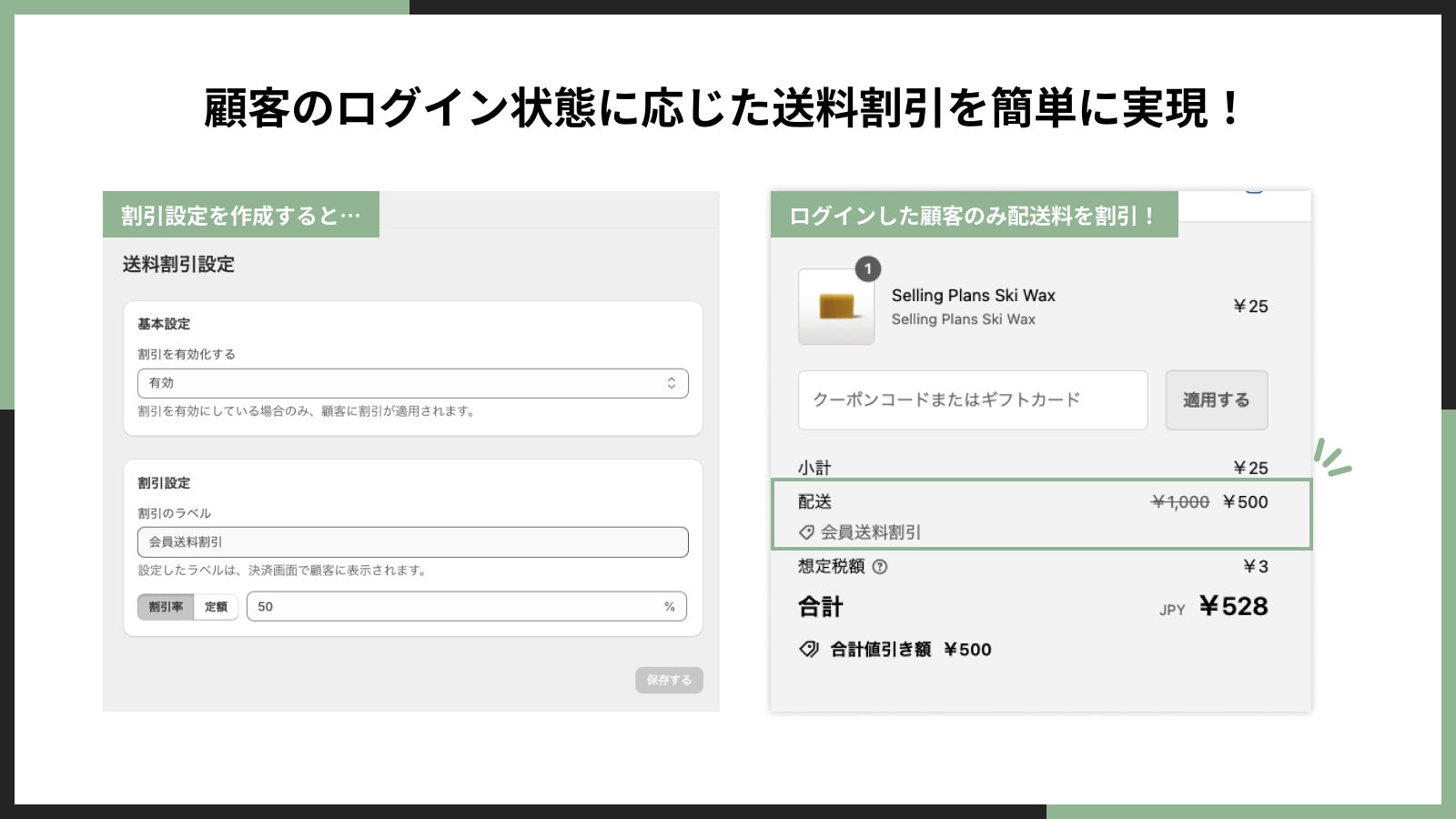Screen dimensions: 1456x819
Task: Click the help icon next to 想定税額
Action: point(880,566)
